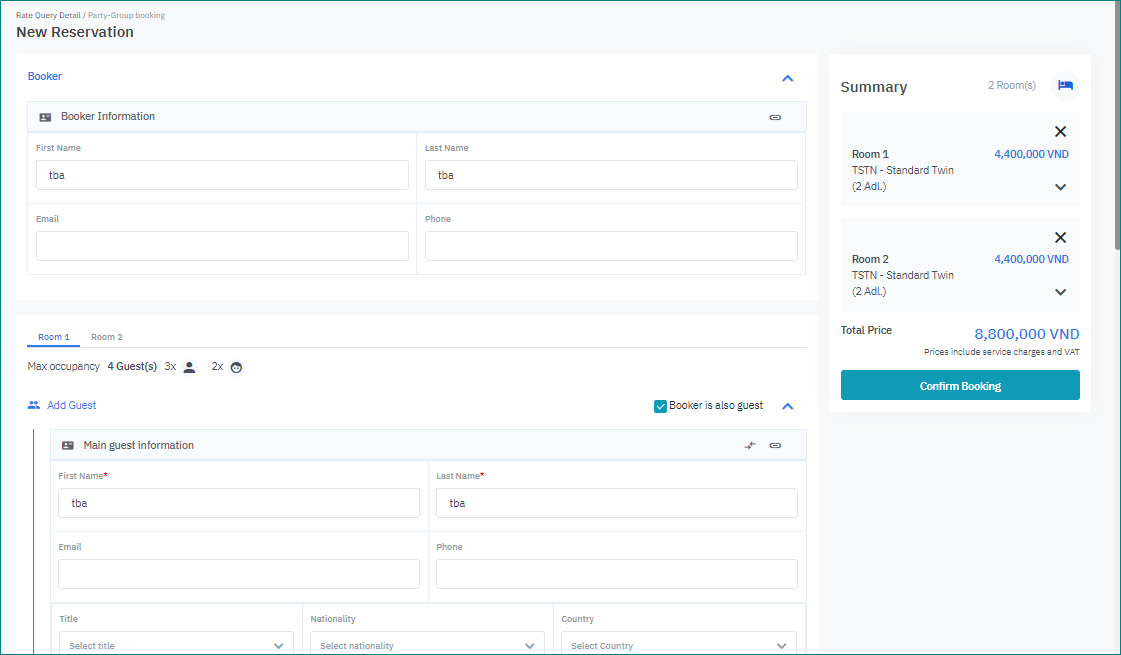Image resolution: width=1121 pixels, height=655 pixels.
Task: Click the swap arrows icon in Main guest header
Action: (750, 446)
